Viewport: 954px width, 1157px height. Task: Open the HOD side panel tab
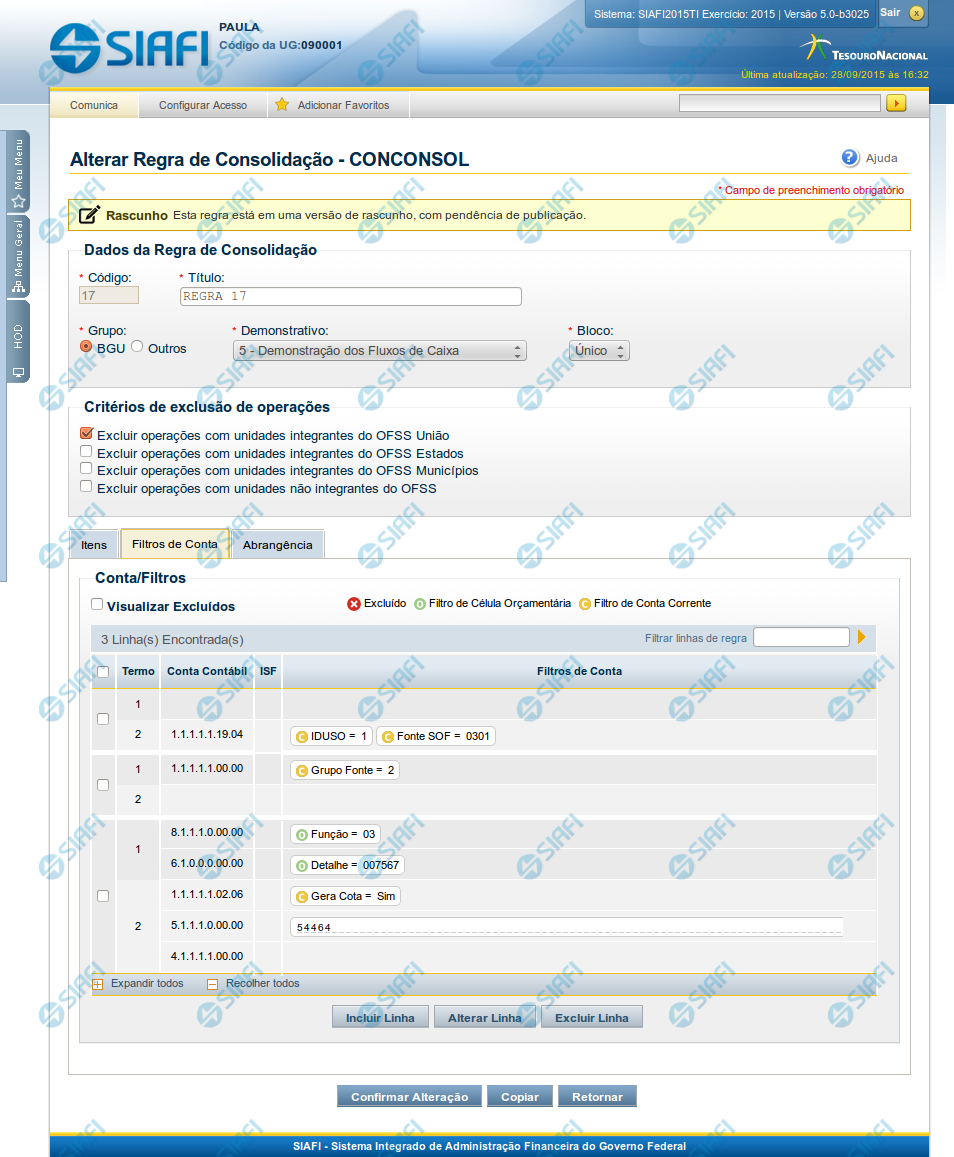point(18,340)
